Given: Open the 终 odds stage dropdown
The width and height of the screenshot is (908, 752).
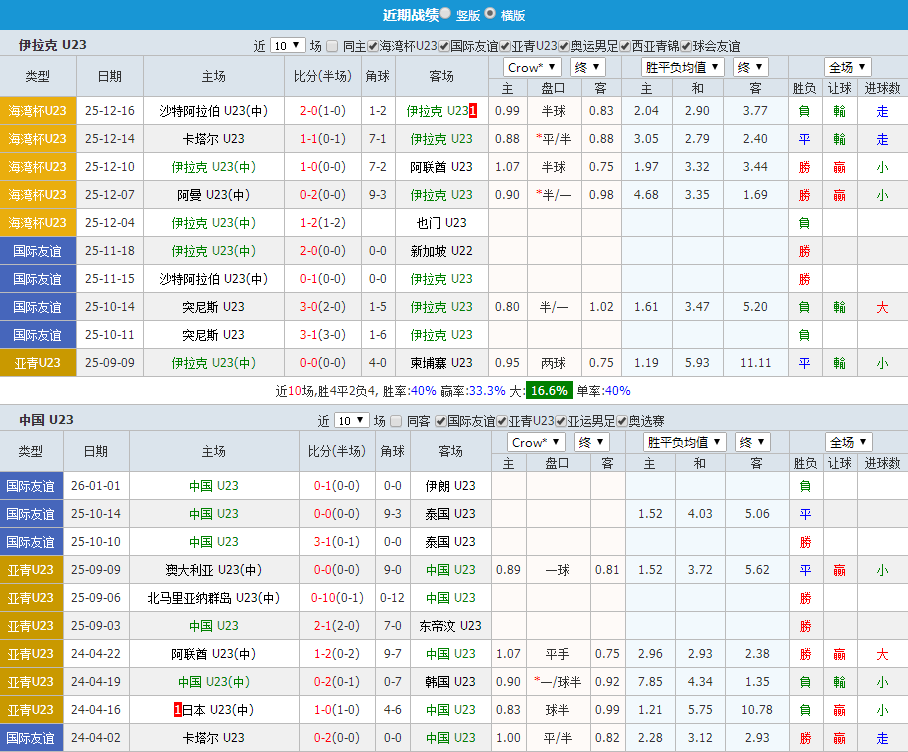Looking at the screenshot, I should tap(587, 67).
